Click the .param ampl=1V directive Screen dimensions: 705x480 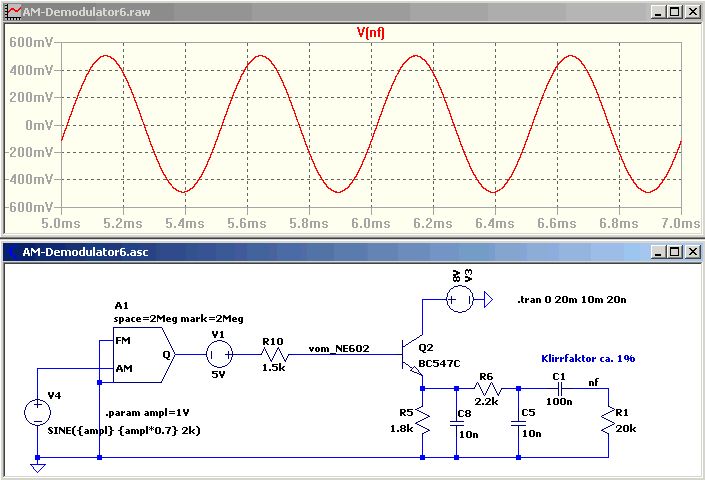pos(148,413)
